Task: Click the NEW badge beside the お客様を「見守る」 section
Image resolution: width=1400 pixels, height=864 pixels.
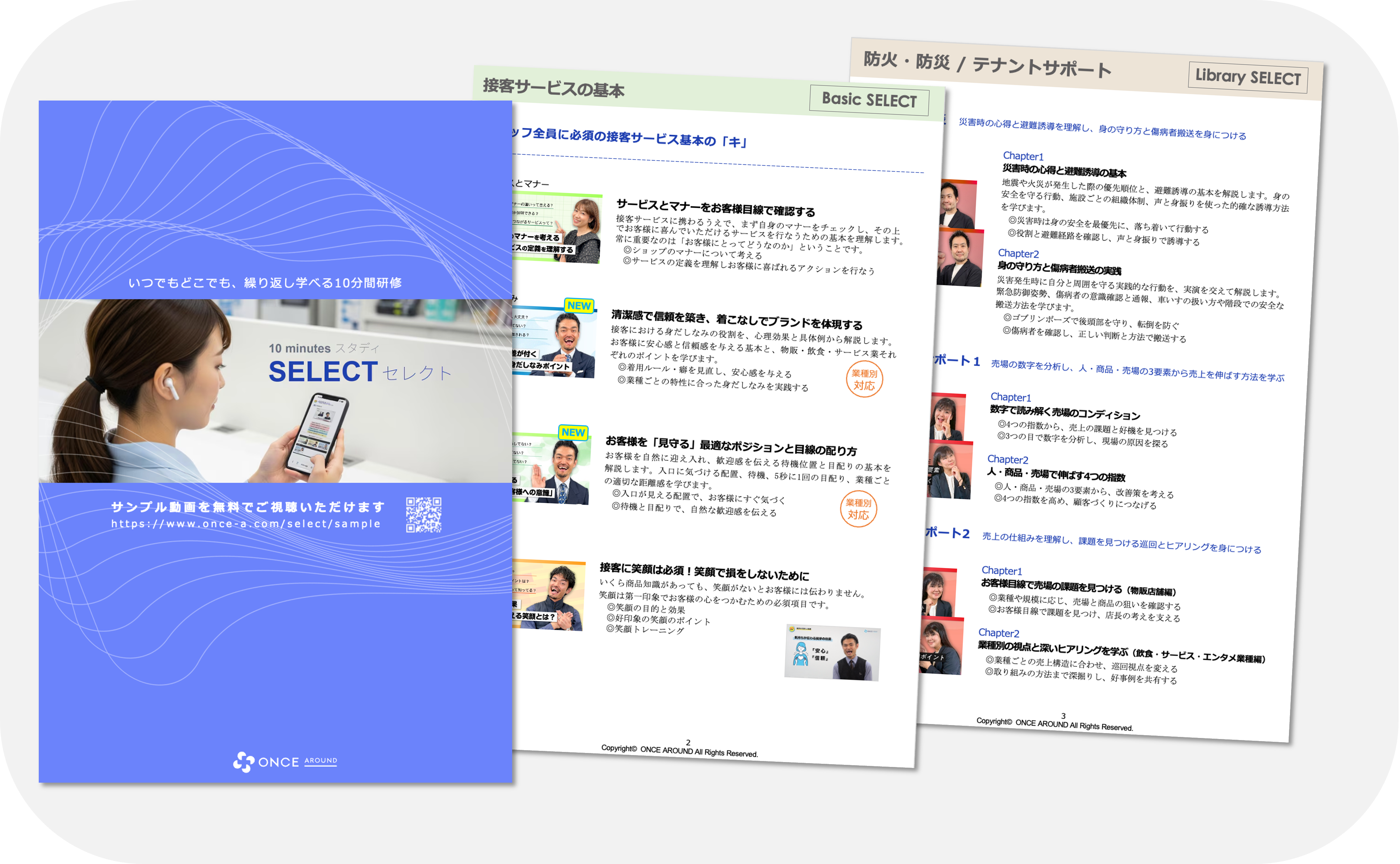Action: [x=573, y=433]
